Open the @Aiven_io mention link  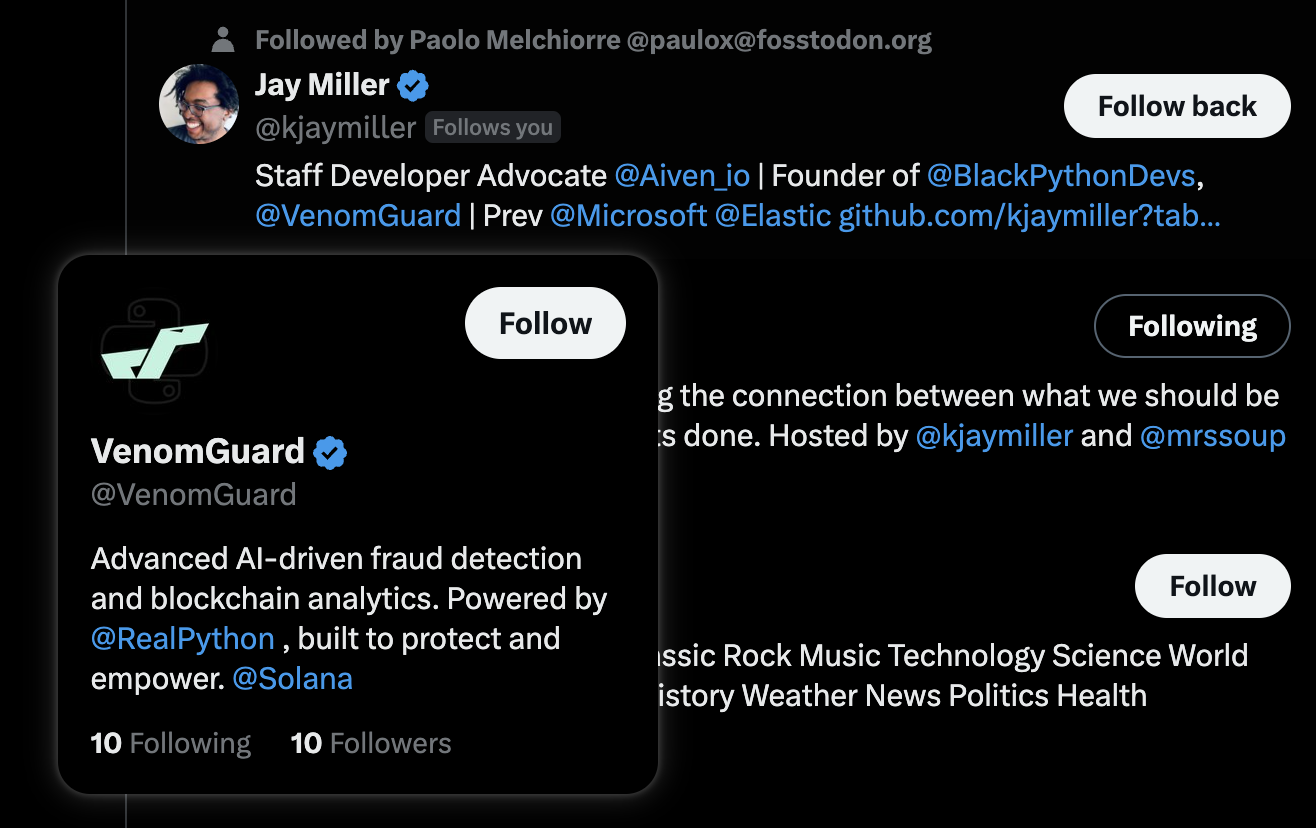click(x=682, y=176)
